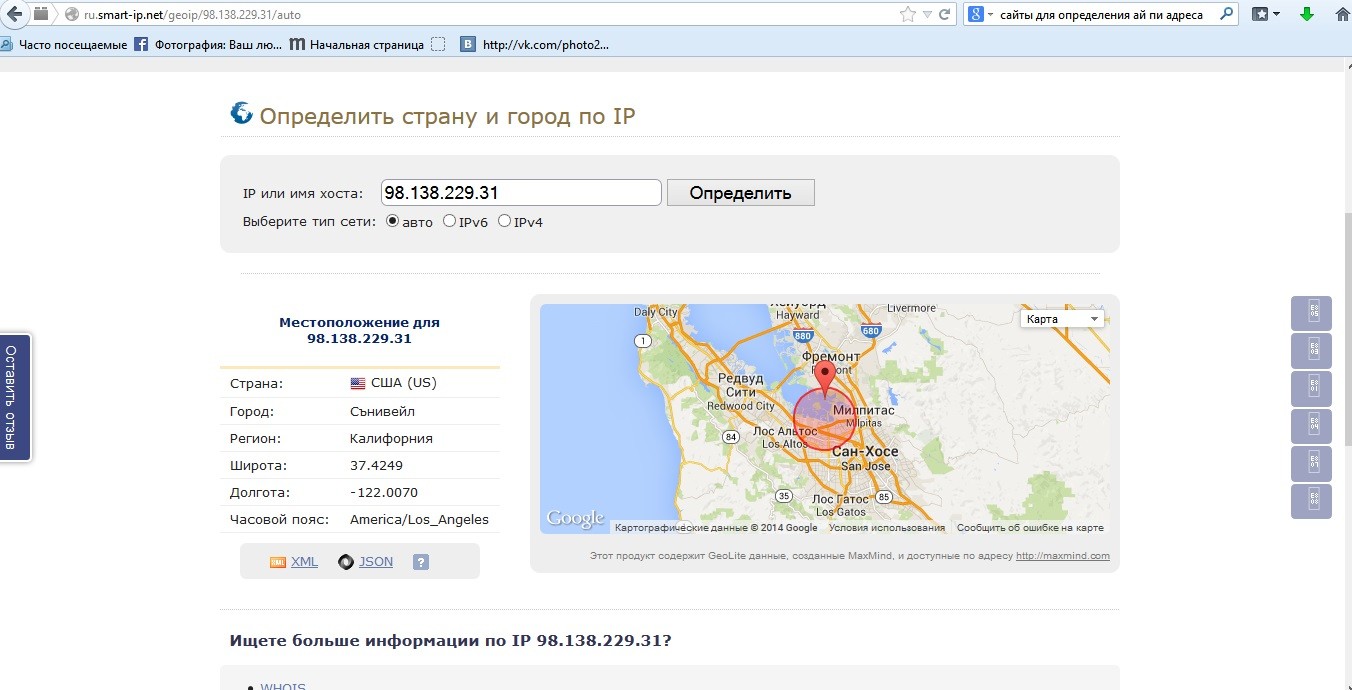Click the time zone value America/Los_Angeles
Viewport: 1352px width, 690px height.
tap(419, 519)
